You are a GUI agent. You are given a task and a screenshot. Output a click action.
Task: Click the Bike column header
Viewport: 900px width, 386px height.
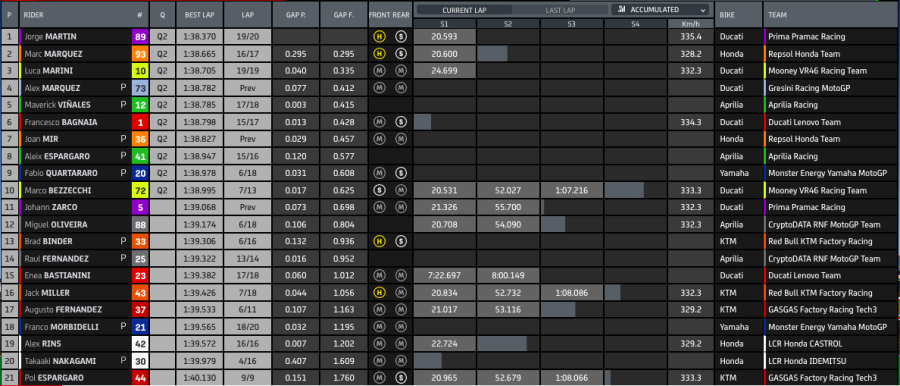(739, 14)
